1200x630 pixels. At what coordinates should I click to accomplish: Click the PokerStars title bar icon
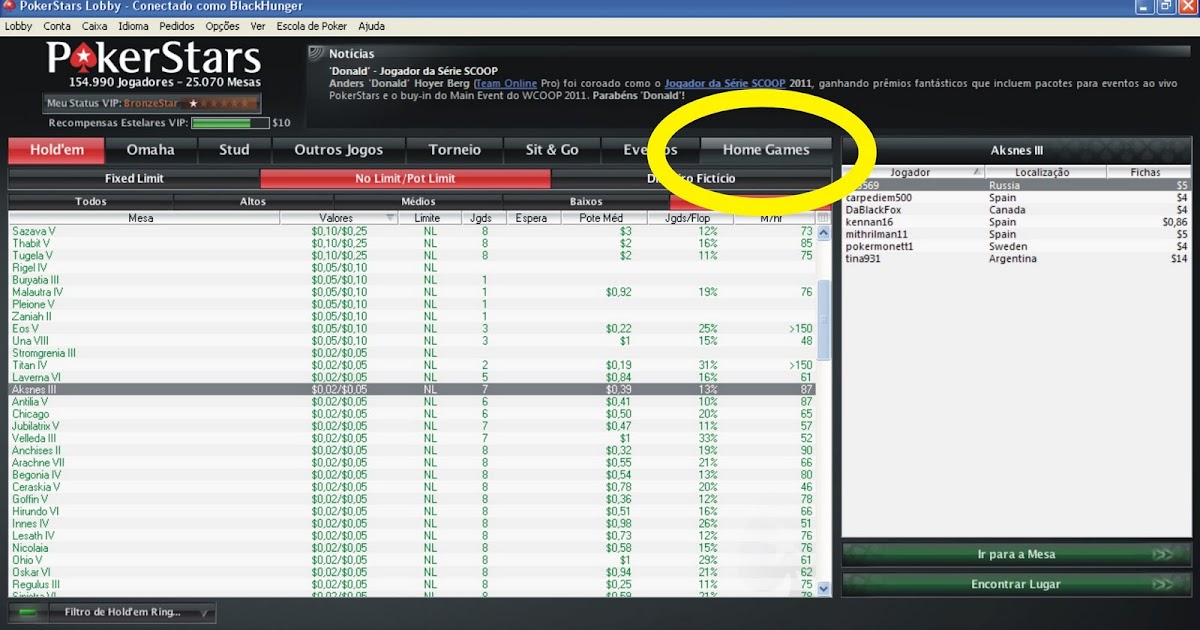point(9,7)
